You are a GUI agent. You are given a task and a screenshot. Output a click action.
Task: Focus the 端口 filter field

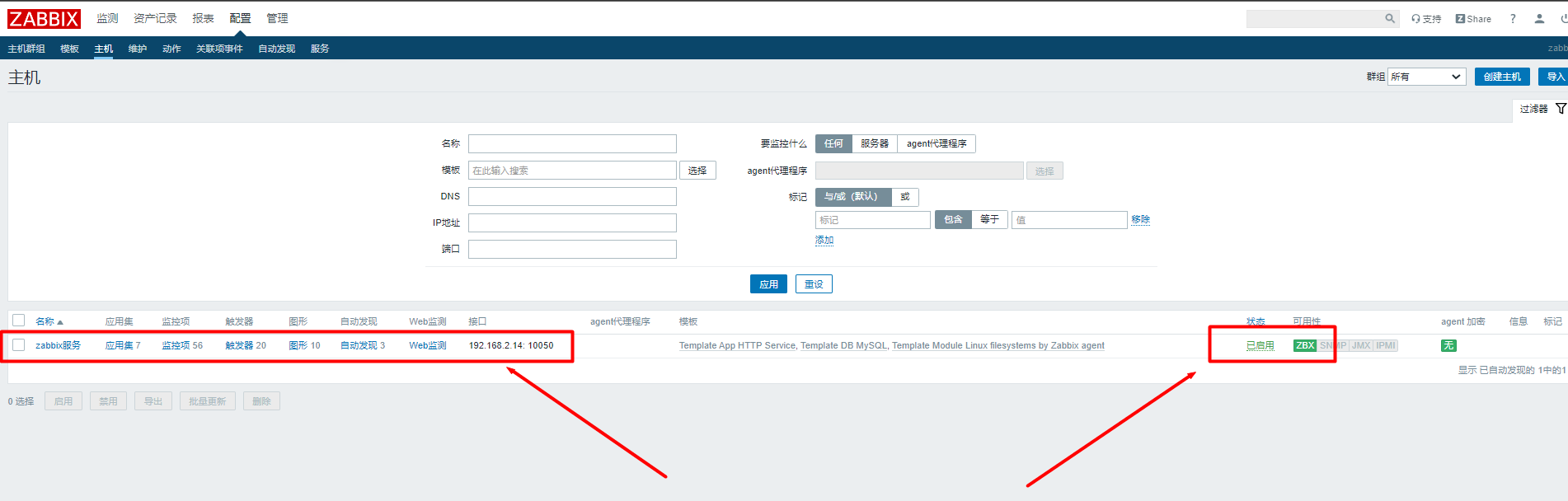(572, 250)
